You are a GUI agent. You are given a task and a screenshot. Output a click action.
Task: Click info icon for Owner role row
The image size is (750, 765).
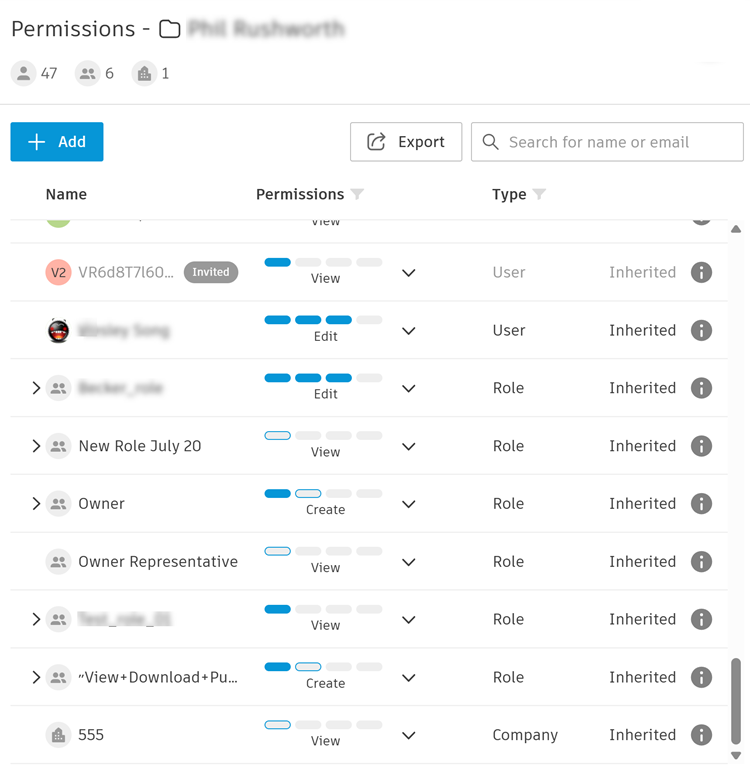coord(701,504)
